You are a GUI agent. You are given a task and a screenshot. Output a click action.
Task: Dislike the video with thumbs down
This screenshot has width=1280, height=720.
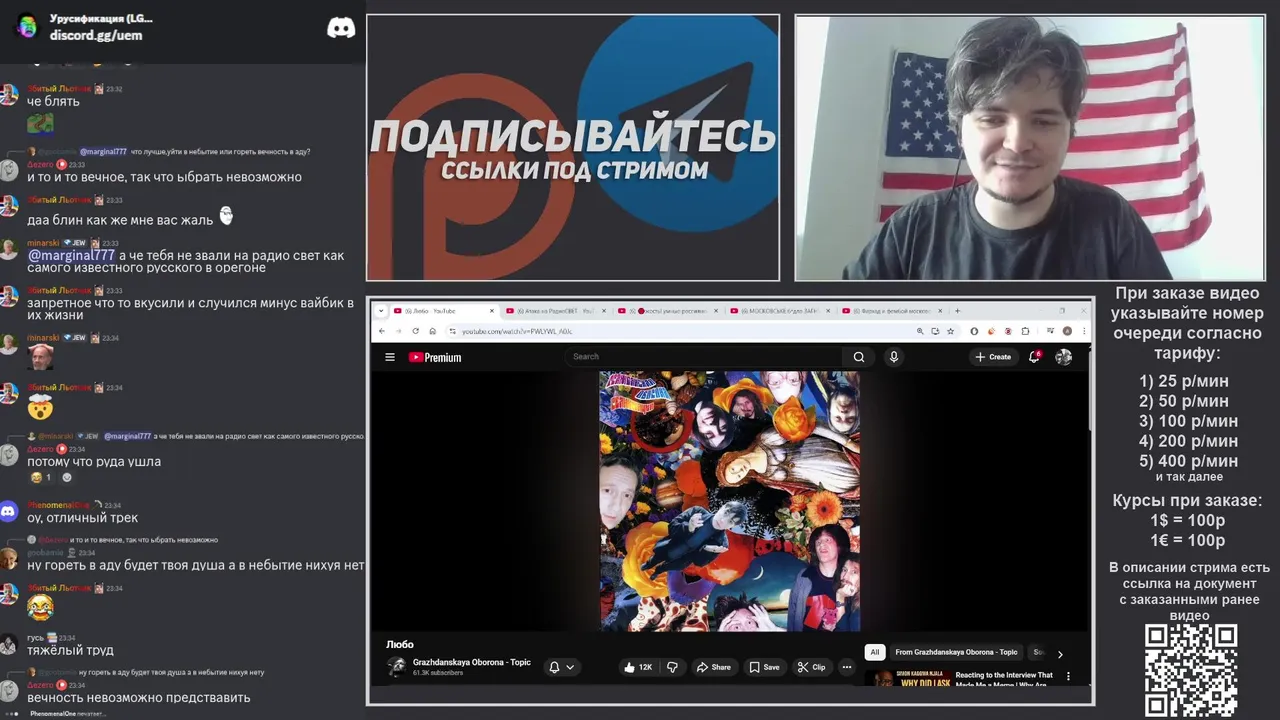tap(672, 667)
